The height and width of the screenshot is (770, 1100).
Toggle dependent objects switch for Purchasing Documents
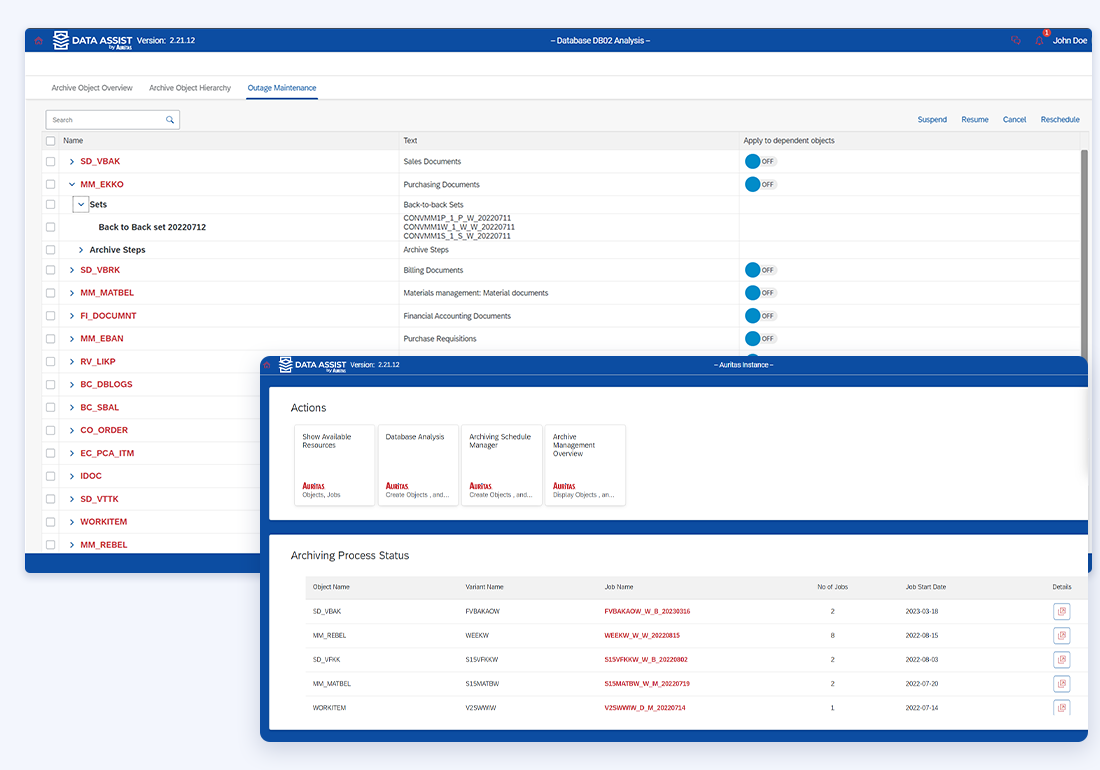[x=760, y=184]
